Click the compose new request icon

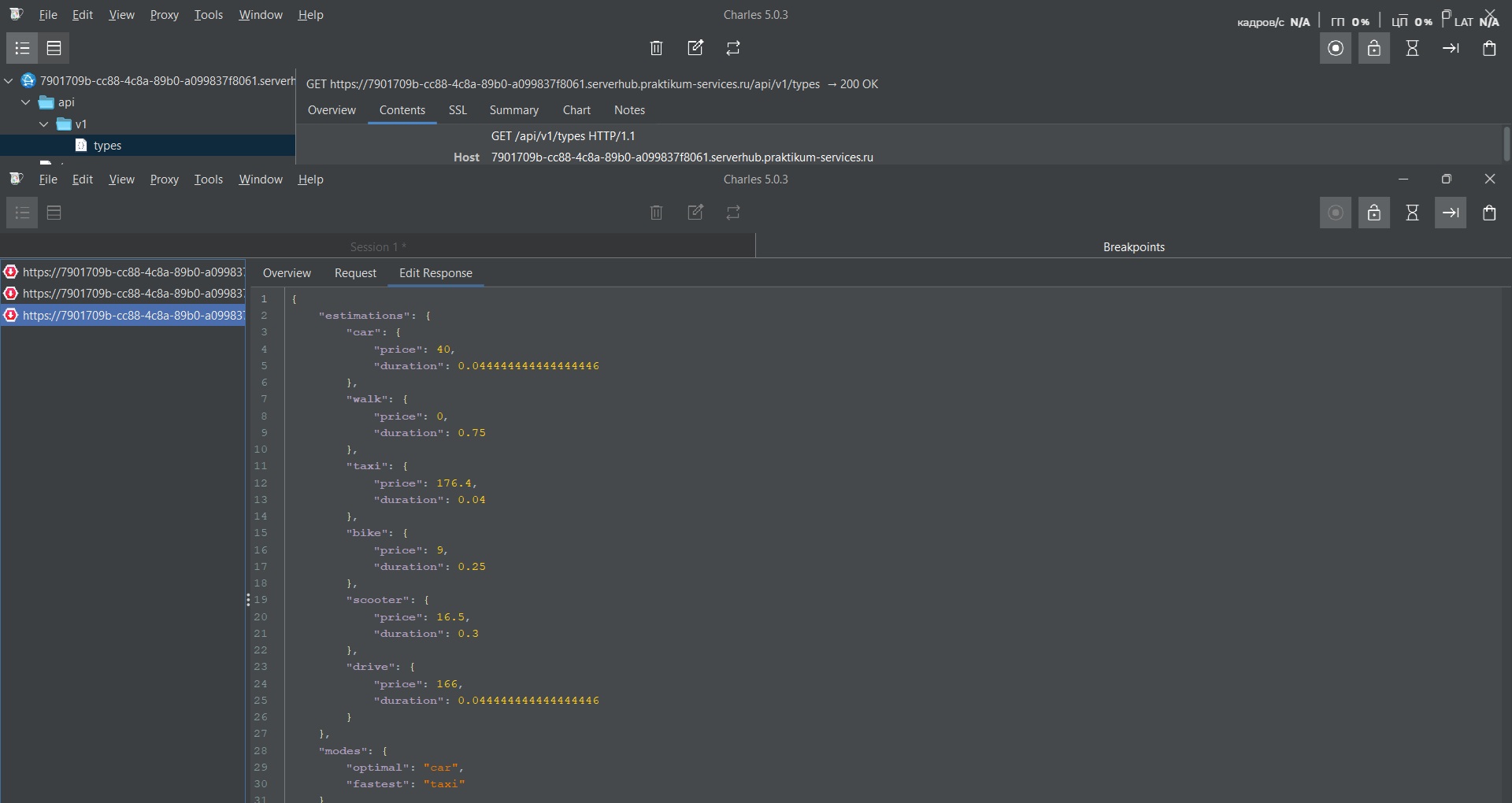click(x=695, y=48)
